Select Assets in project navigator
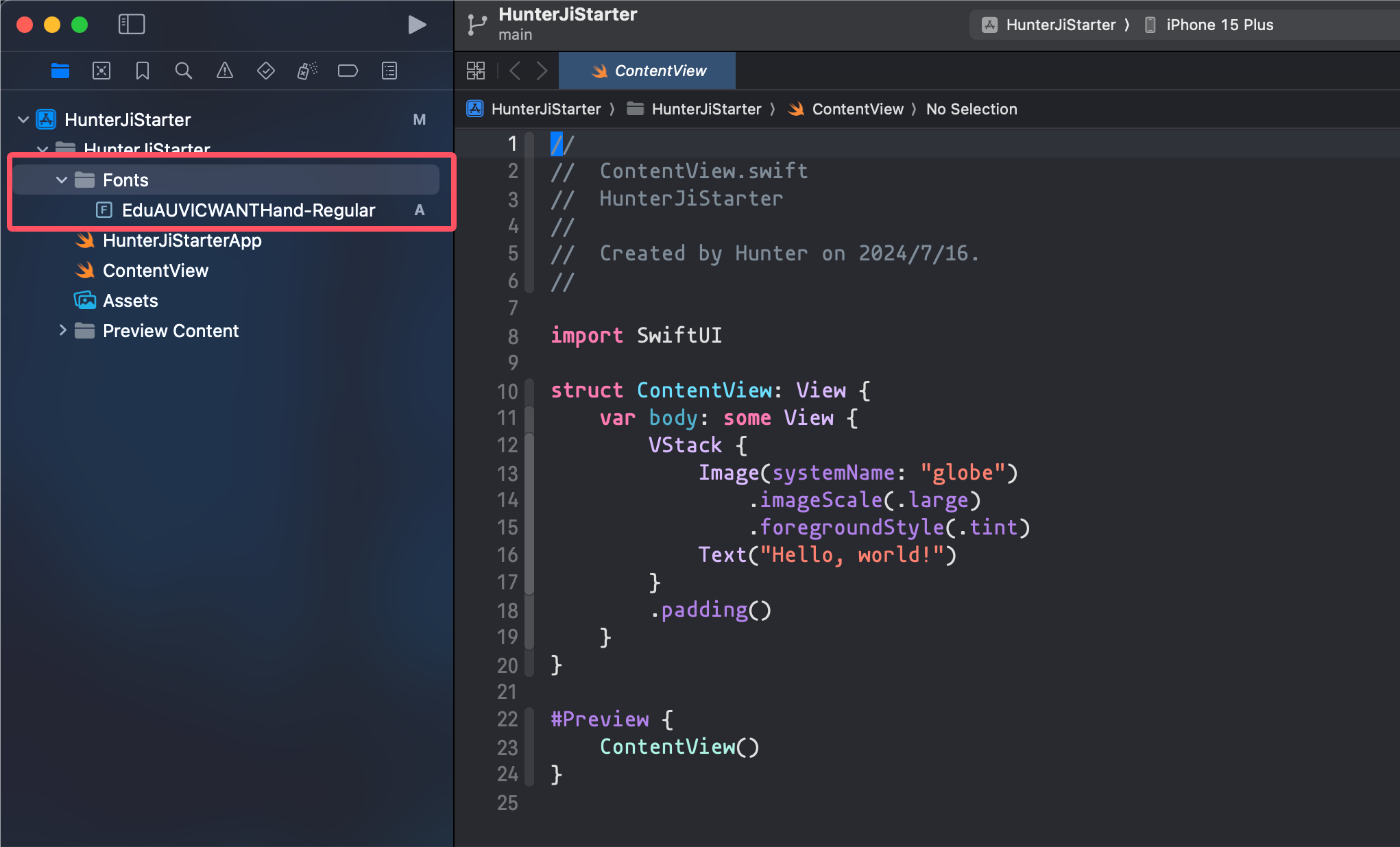The image size is (1400, 847). [129, 299]
